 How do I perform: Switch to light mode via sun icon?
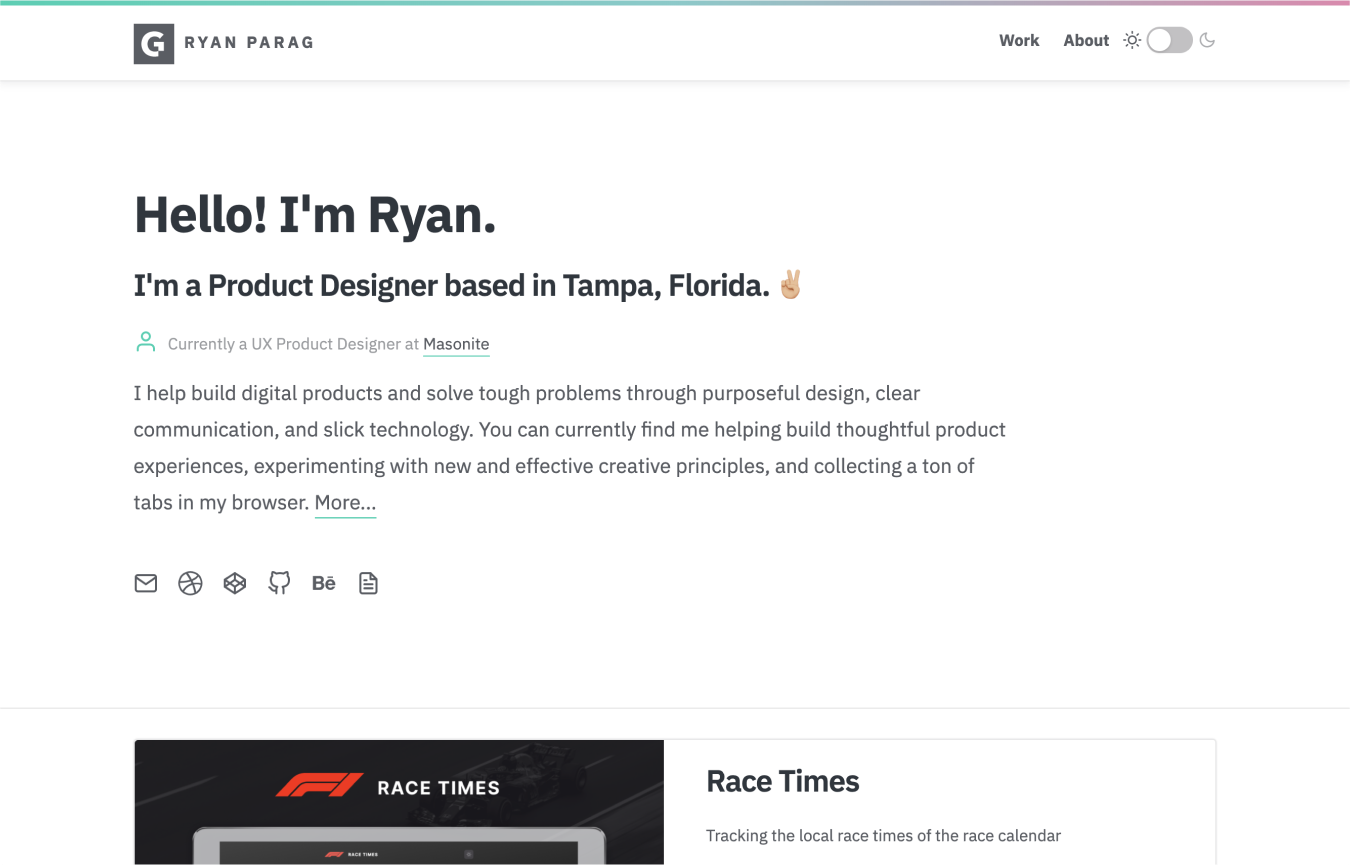pos(1131,40)
